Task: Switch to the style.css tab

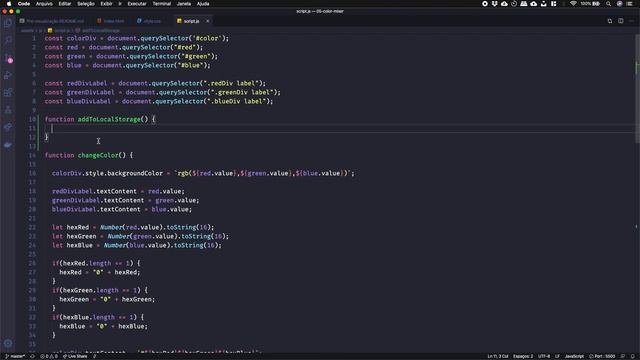Action: tap(149, 21)
